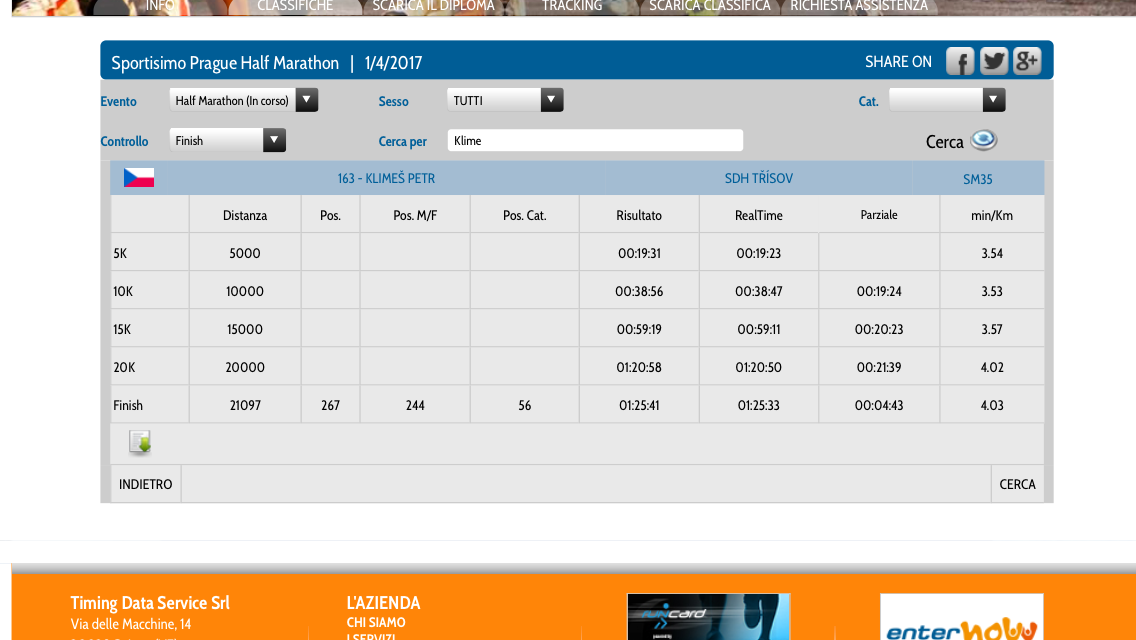Click the 15K Risultato 00:59:19
Screen dimensions: 1136x640
(x=639, y=329)
